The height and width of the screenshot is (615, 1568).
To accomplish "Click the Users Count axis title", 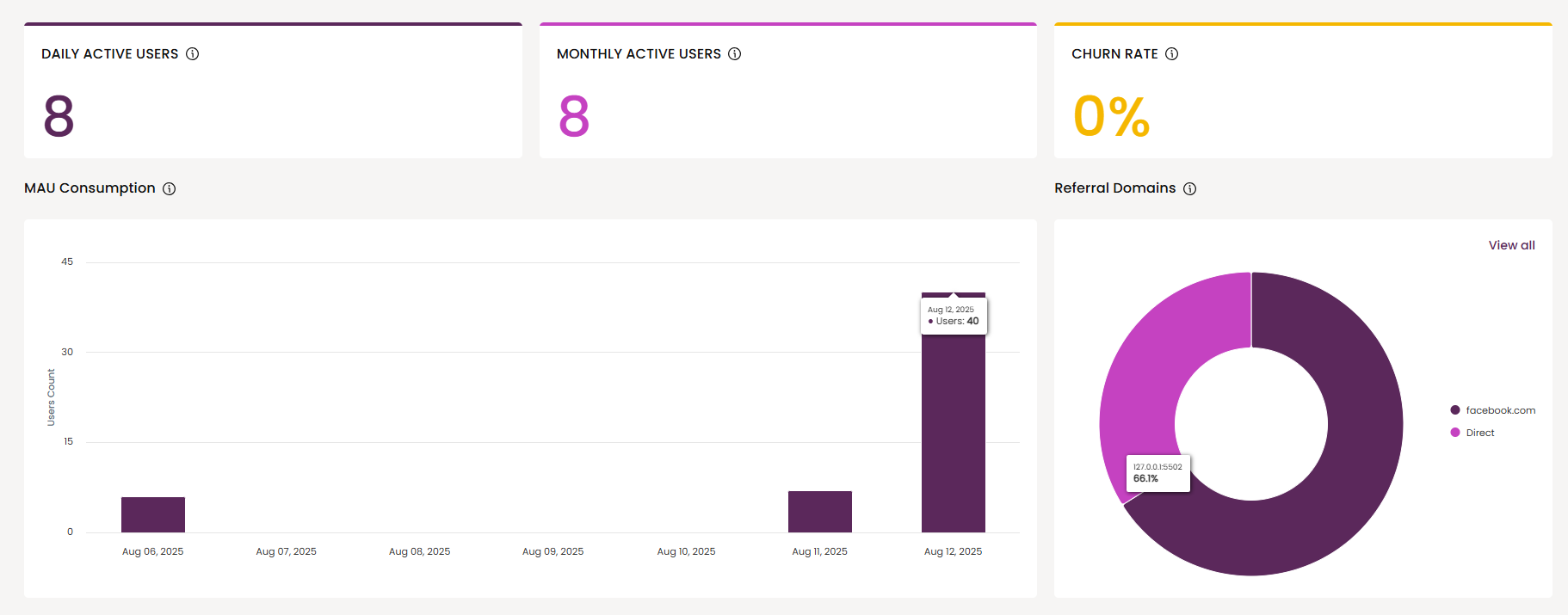I will (x=51, y=397).
